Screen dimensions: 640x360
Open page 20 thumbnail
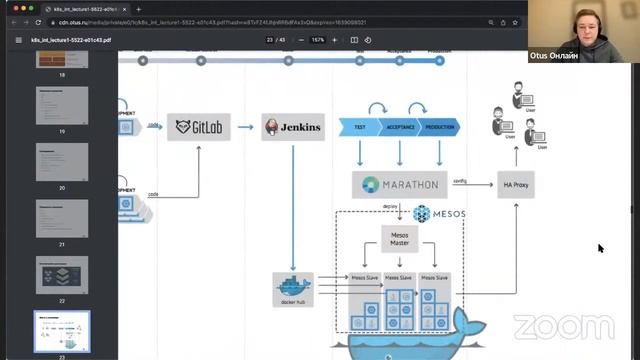pos(62,162)
